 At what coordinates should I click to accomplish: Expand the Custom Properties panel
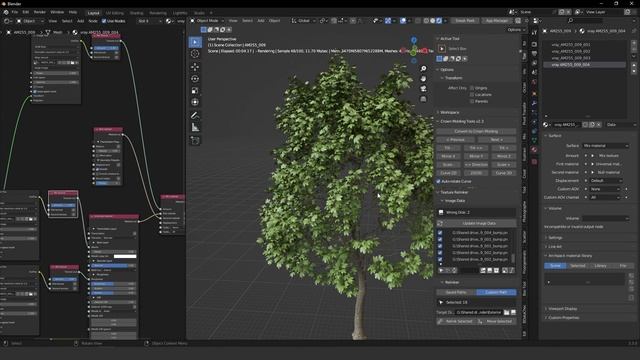point(562,318)
